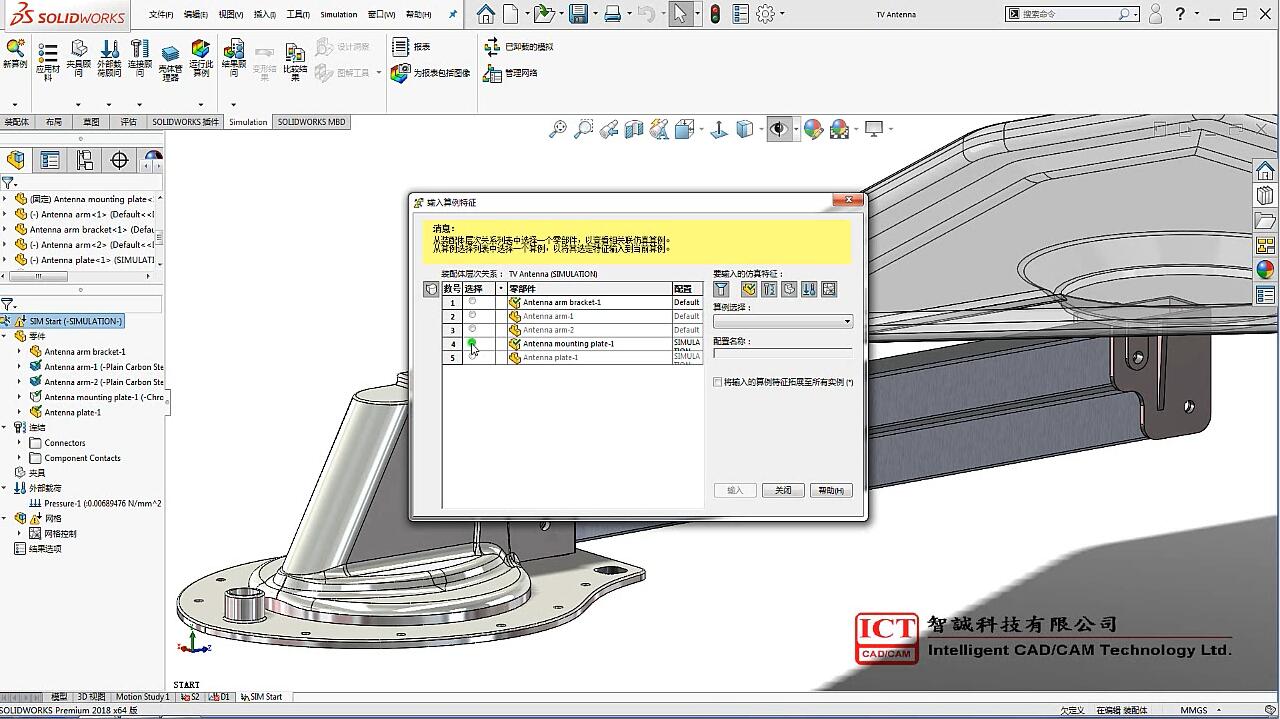Viewport: 1280px width, 719px height.
Task: Open the 应用材料 apply material tool
Action: tap(48, 60)
